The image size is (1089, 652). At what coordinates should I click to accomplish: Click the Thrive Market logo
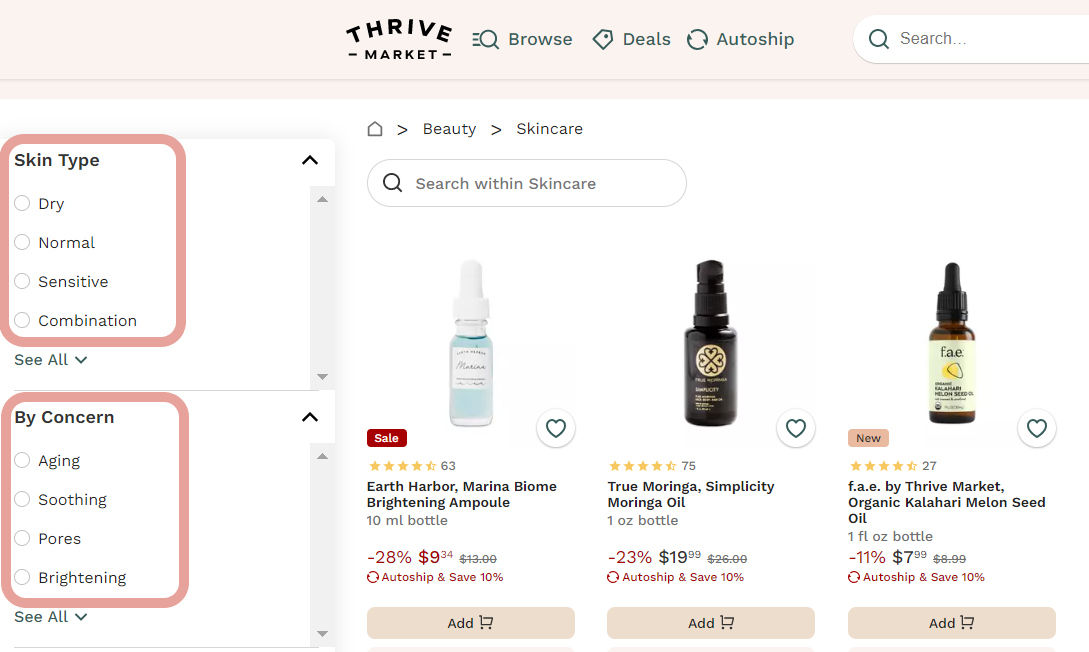point(399,39)
